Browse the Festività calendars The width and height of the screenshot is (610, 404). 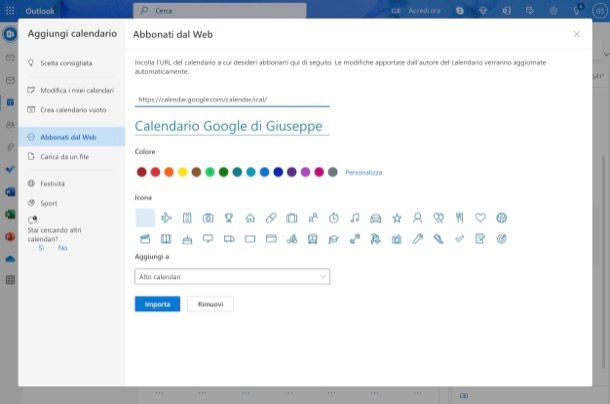(72, 184)
